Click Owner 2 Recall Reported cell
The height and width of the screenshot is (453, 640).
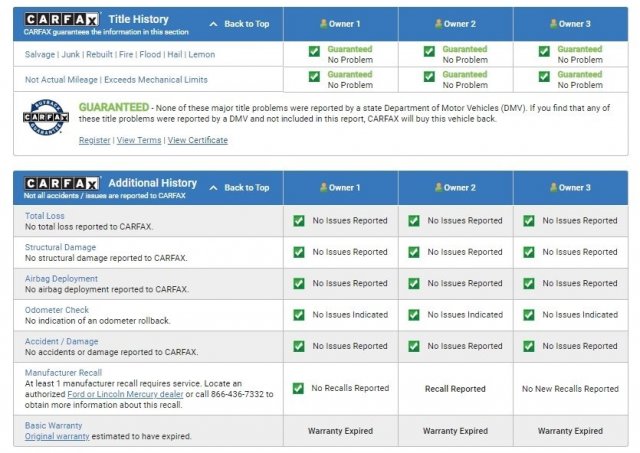pos(455,388)
